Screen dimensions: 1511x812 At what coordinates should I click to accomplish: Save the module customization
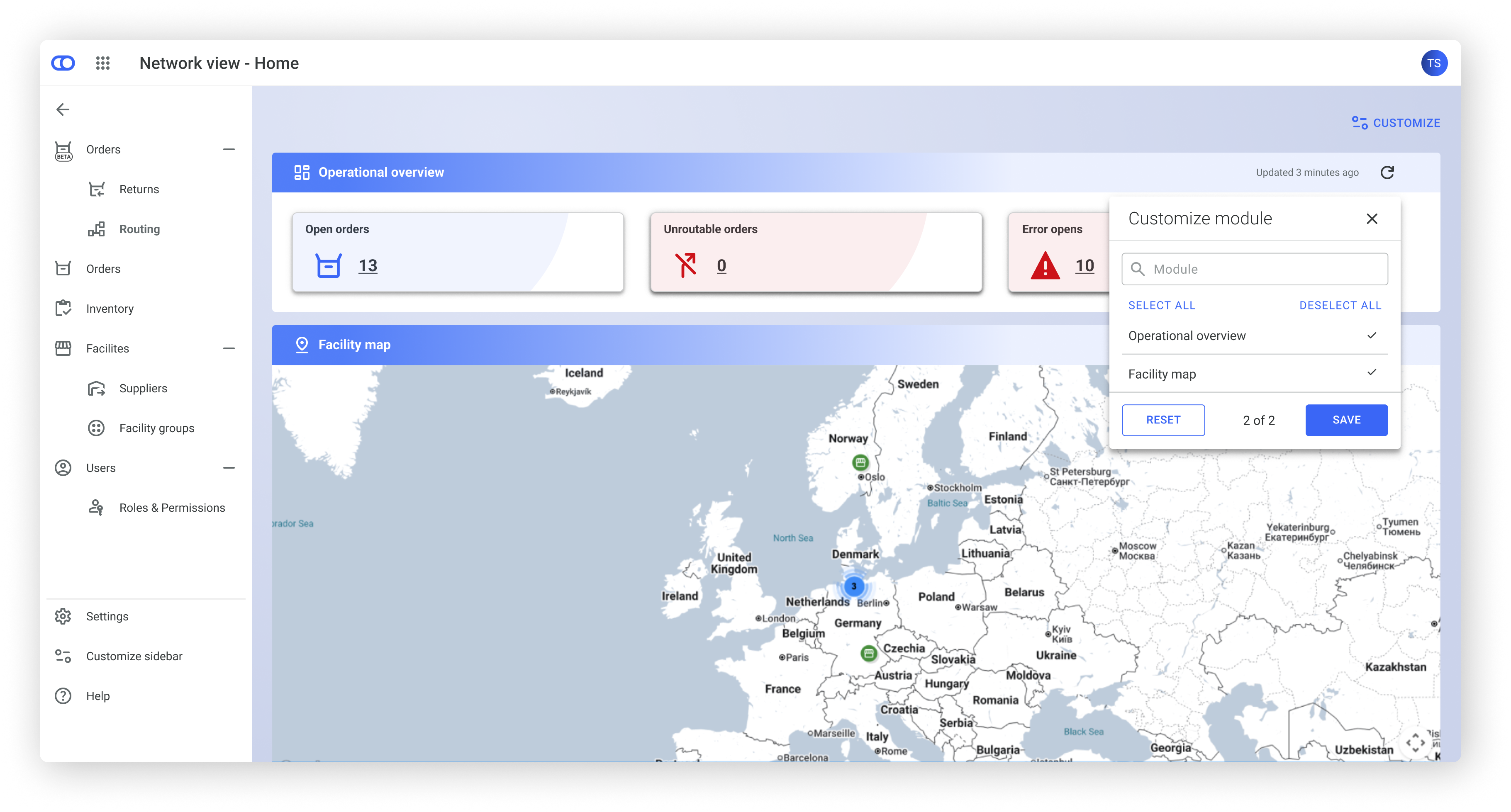(1345, 420)
